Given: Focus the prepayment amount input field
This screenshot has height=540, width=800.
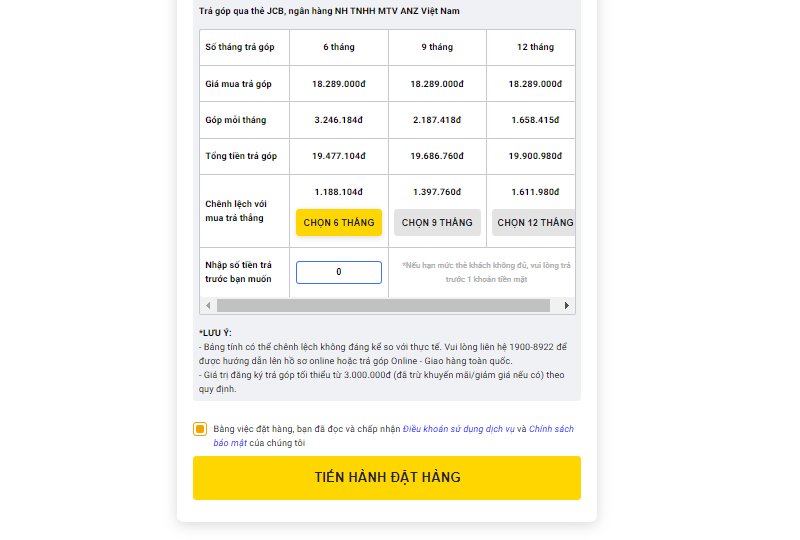Looking at the screenshot, I should click(x=339, y=272).
